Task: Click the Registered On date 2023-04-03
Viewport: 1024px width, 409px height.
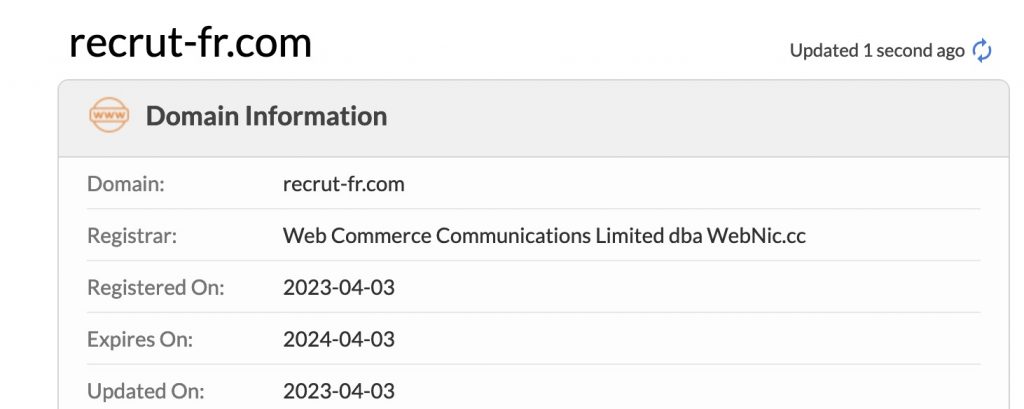Action: [x=339, y=287]
